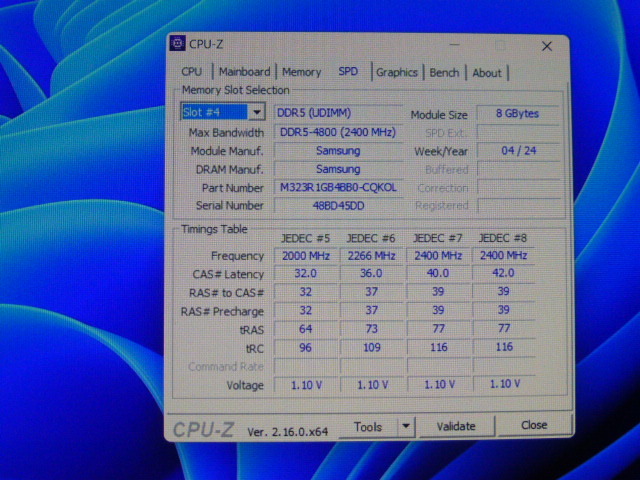
Task: Click the empty Correction field
Action: click(x=519, y=188)
